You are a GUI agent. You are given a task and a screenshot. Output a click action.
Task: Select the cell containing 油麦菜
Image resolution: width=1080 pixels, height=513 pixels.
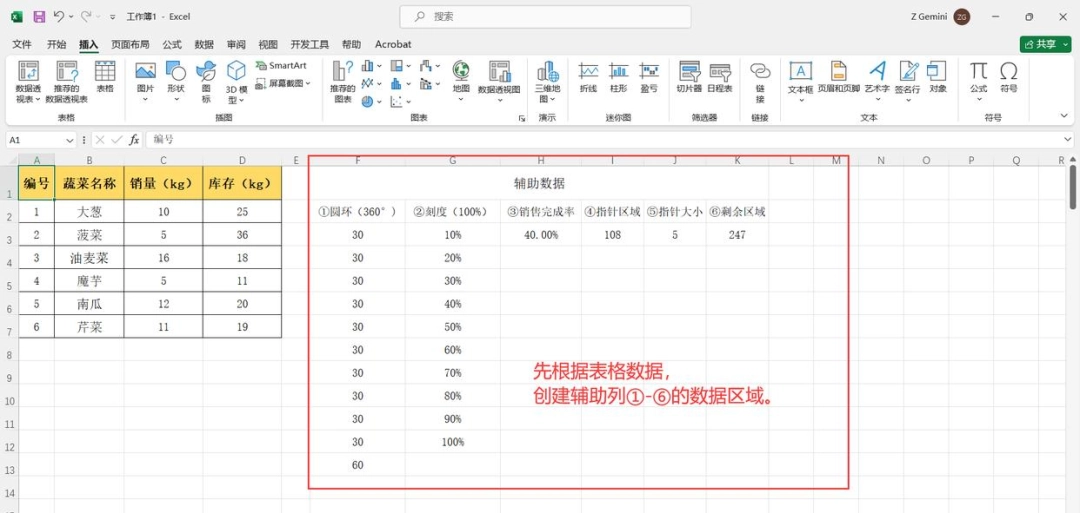pyautogui.click(x=89, y=258)
